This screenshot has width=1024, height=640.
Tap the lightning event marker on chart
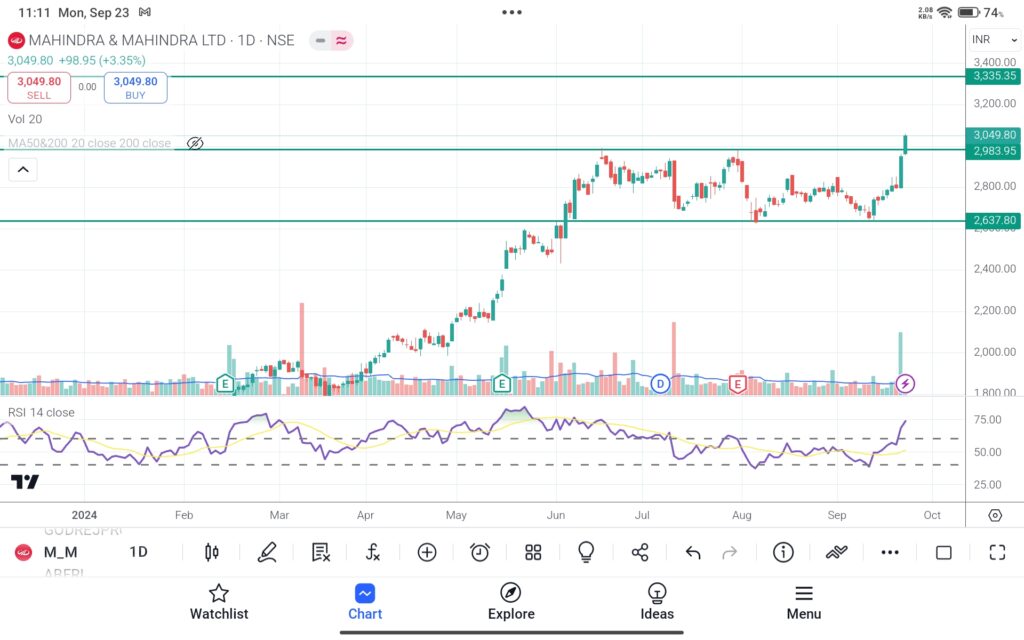pyautogui.click(x=905, y=383)
